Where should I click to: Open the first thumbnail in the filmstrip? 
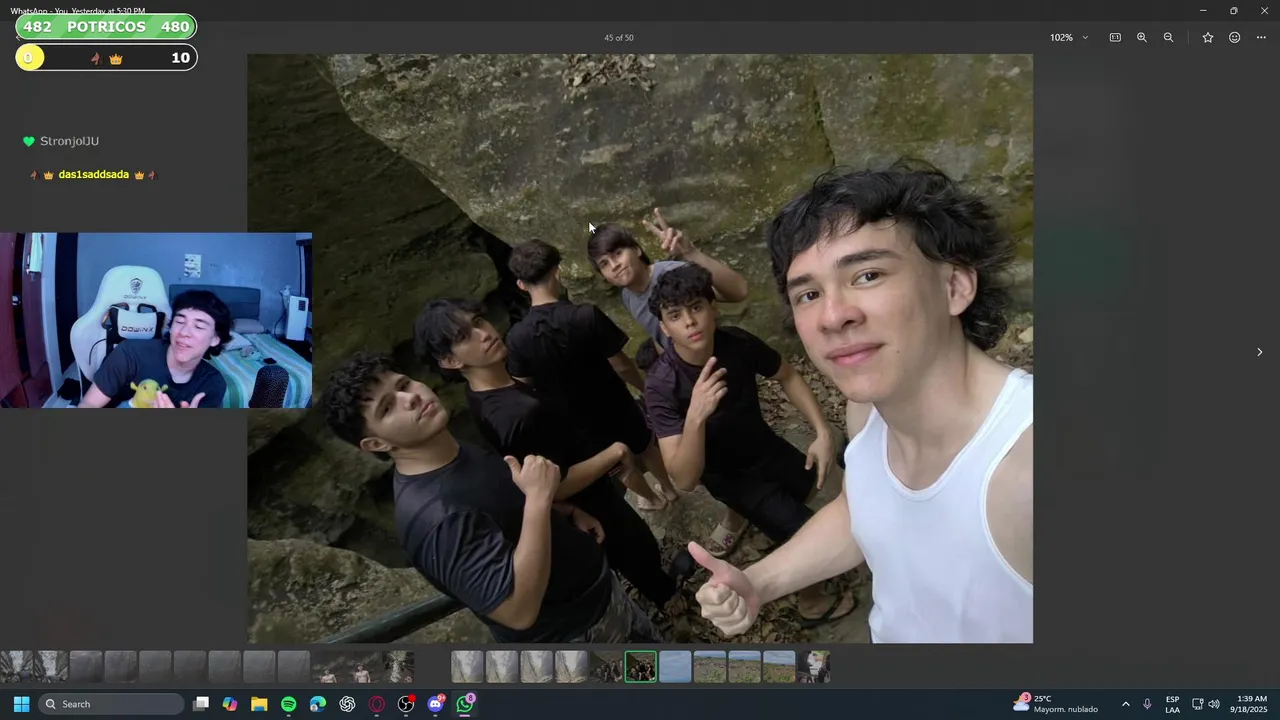coord(16,667)
